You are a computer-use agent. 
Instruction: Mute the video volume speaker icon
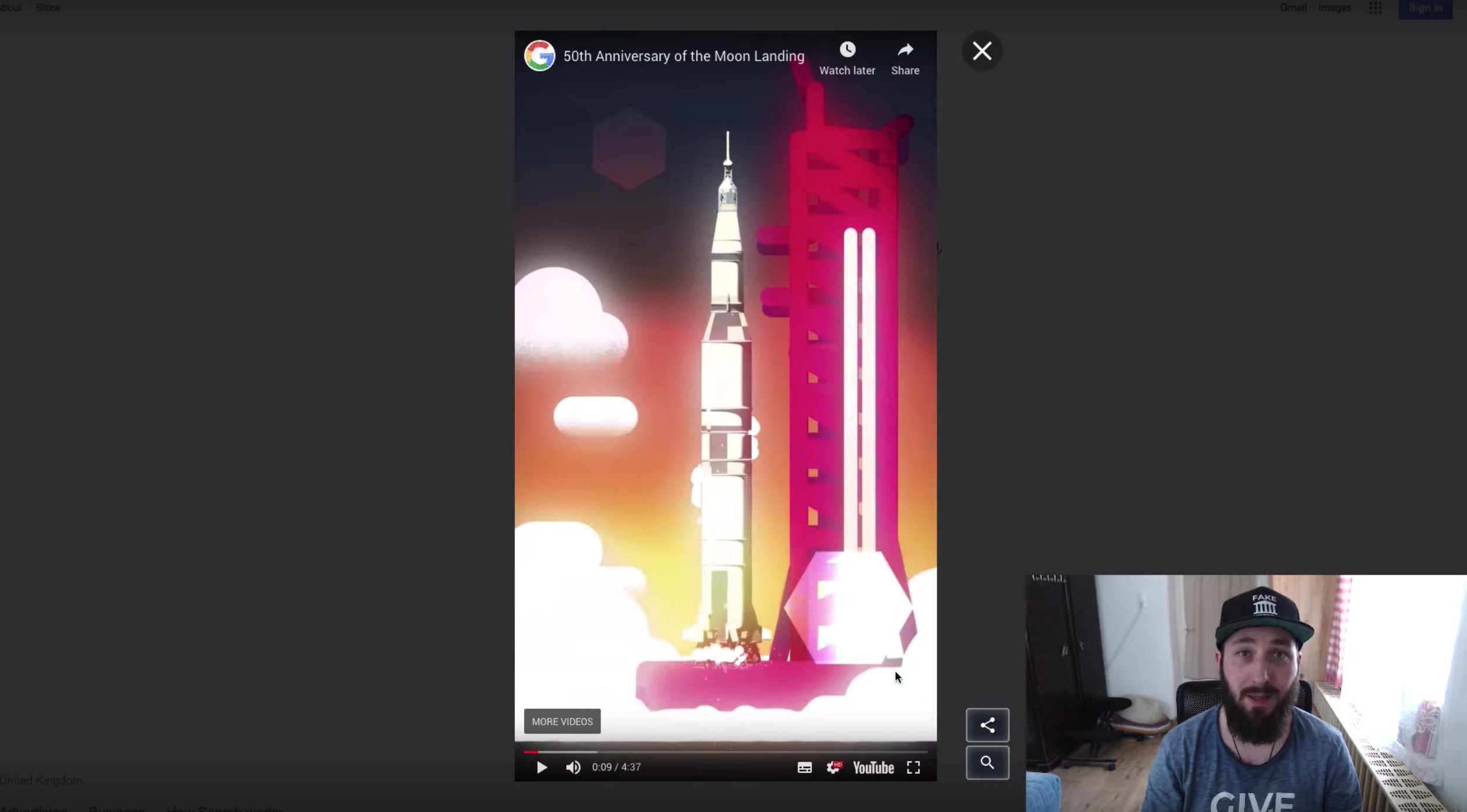point(573,767)
